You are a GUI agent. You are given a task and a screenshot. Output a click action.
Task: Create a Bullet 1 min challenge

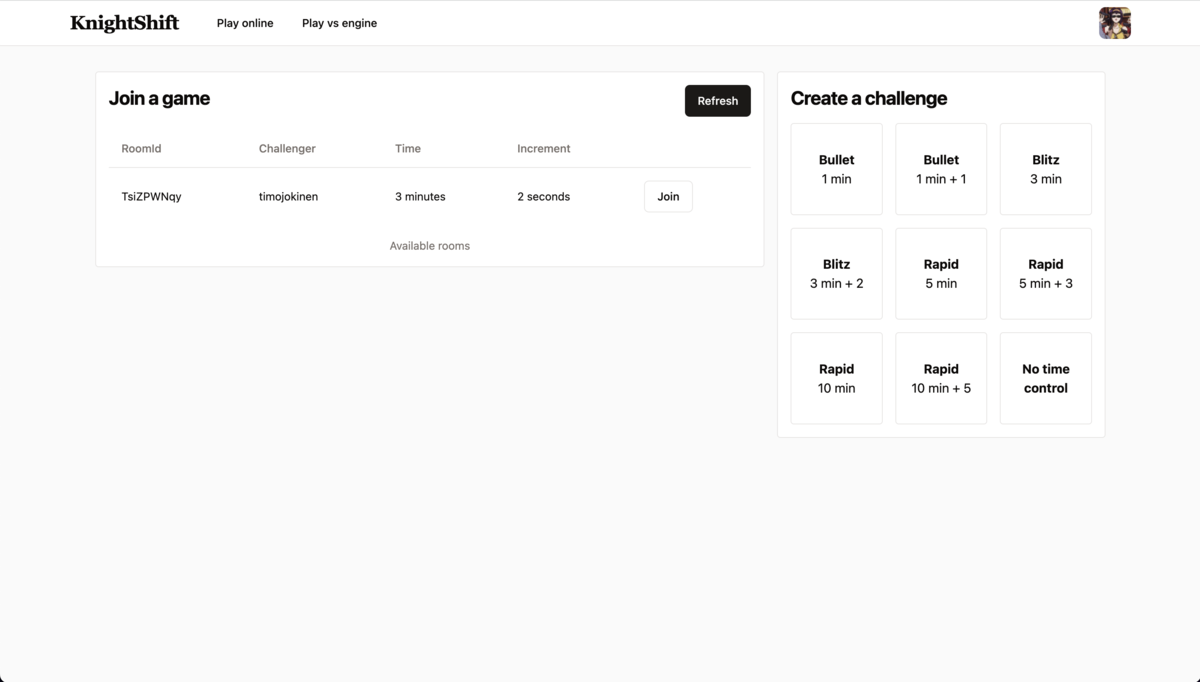(x=836, y=169)
